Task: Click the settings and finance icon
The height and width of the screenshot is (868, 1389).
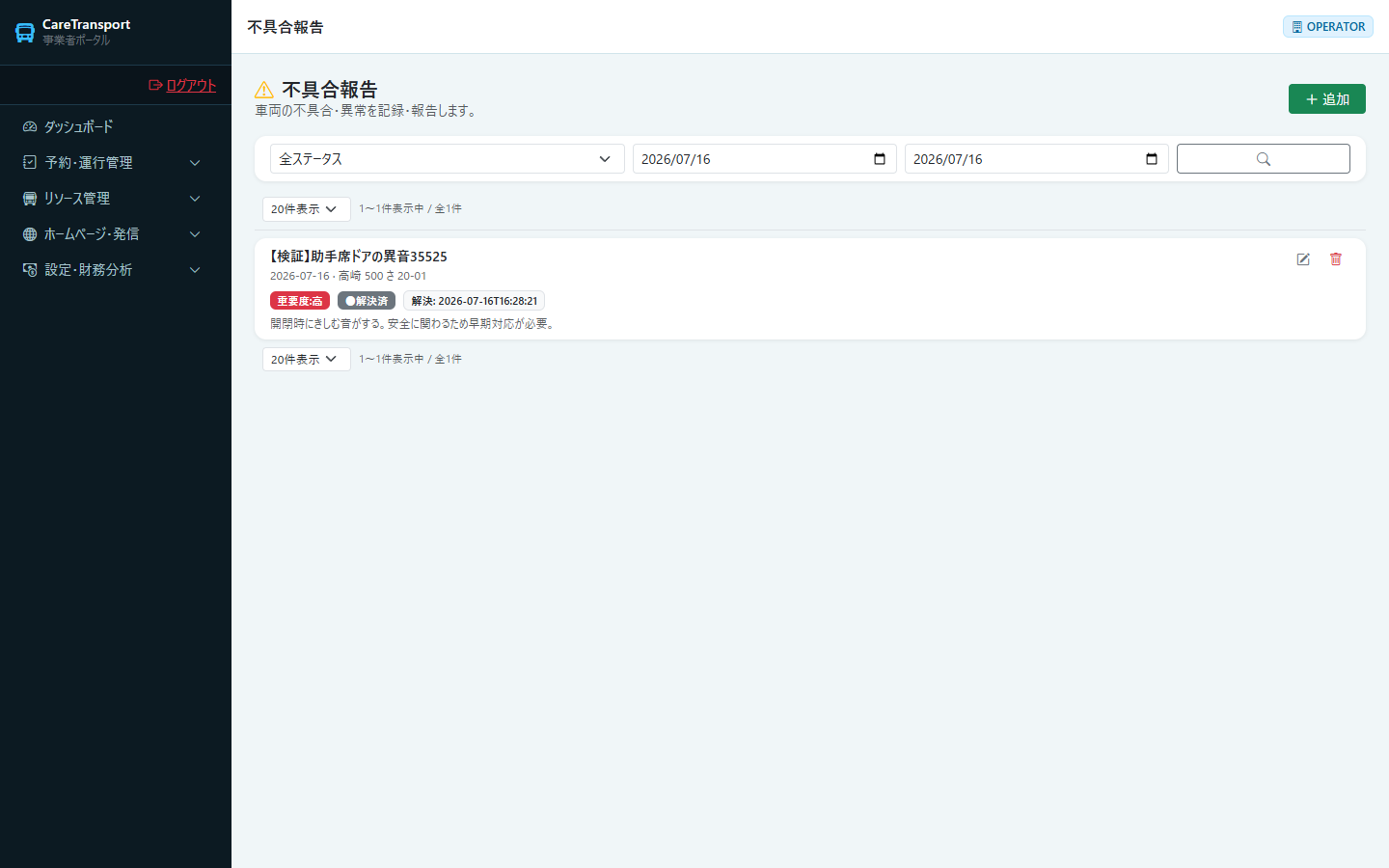Action: (30, 269)
